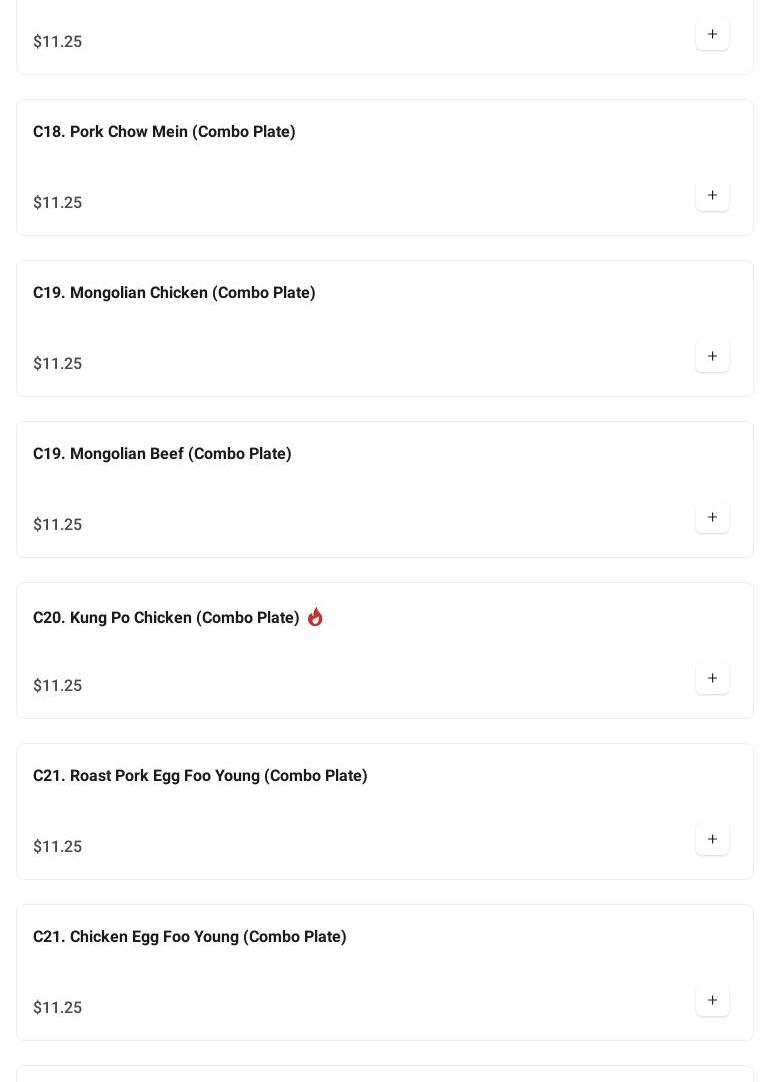Add Mongolian Chicken combo plate to cart
Viewport: 770px width, 1082px height.
[712, 357]
